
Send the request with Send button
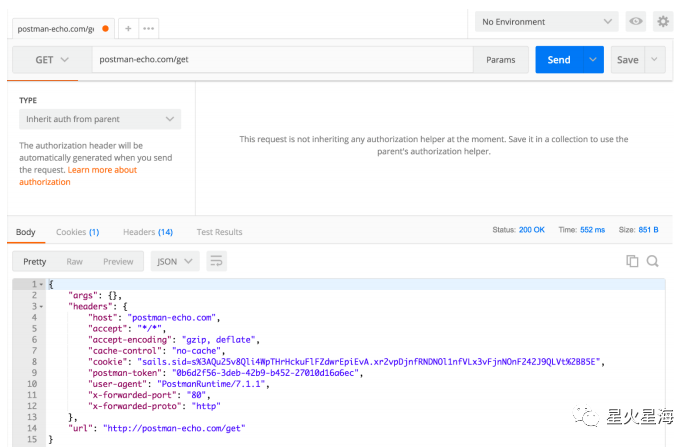point(559,59)
